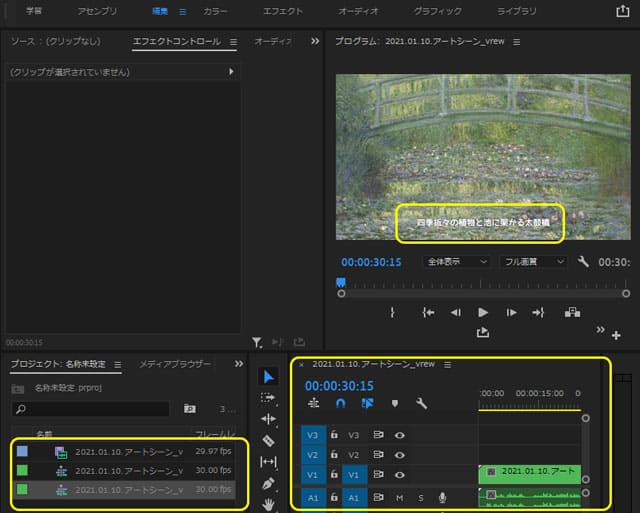640x513 pixels.
Task: Toggle V3 sync lock
Action: click(378, 435)
